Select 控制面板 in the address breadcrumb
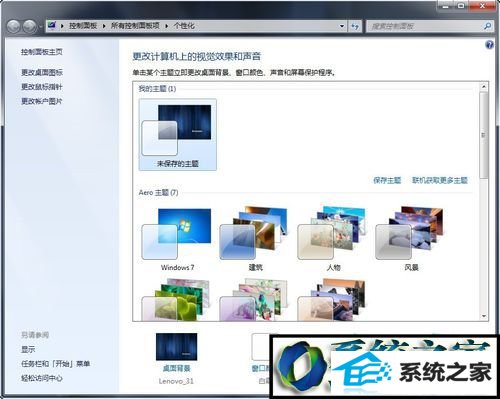The height and width of the screenshot is (399, 500). (83, 26)
